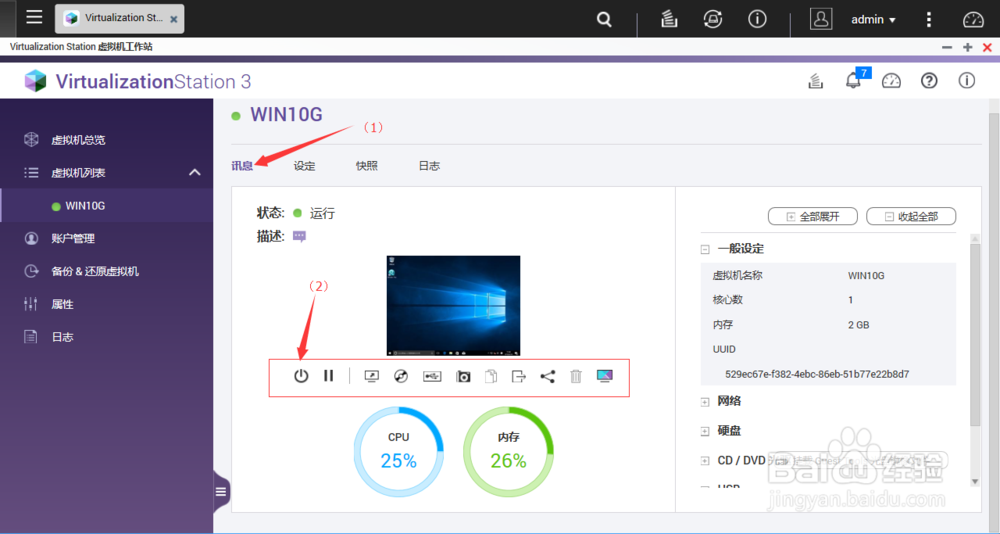Click the CD/DVD disc icon
Screen dimensions: 1000x534
[401, 376]
